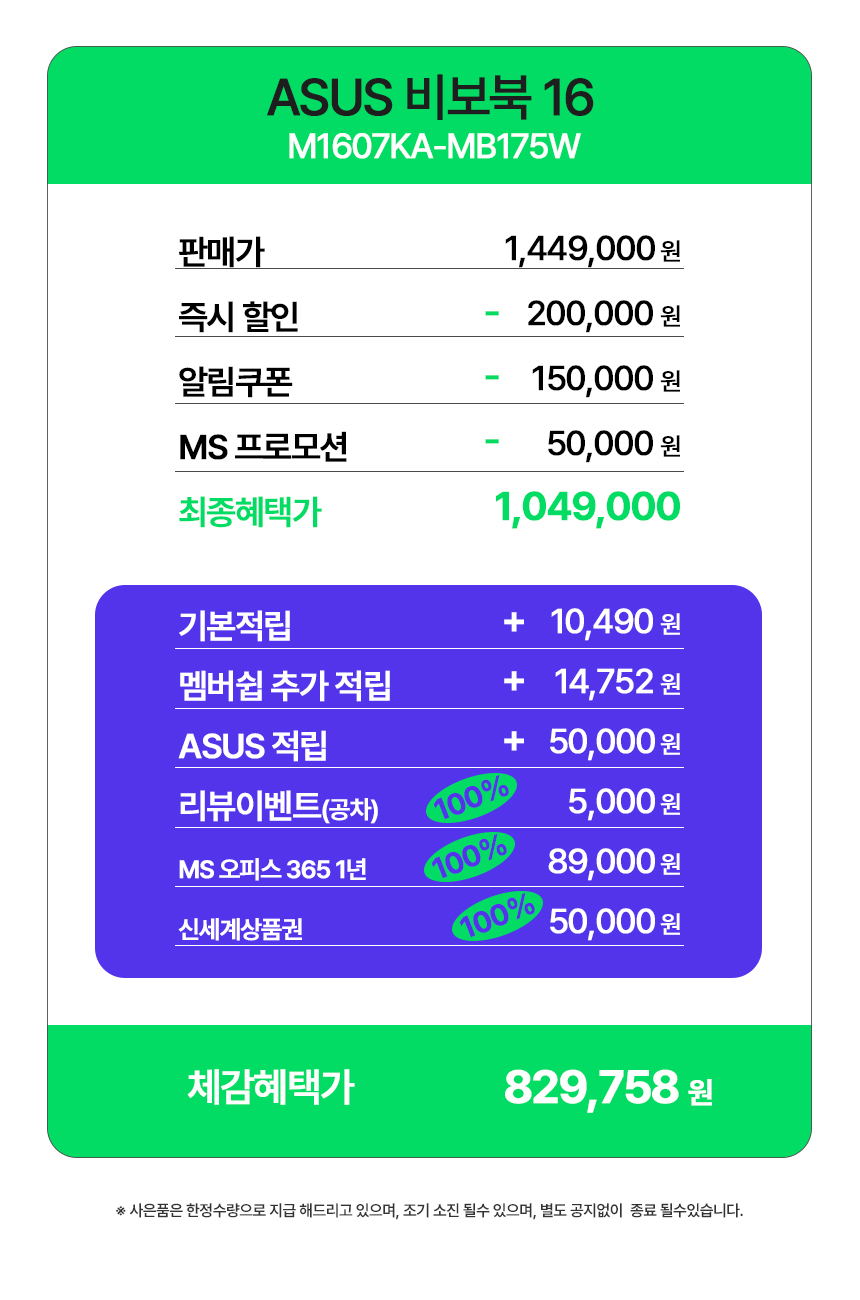Select the model number M1607KA-MB175W
Image resolution: width=860 pixels, height=1300 pixels.
coord(430,147)
